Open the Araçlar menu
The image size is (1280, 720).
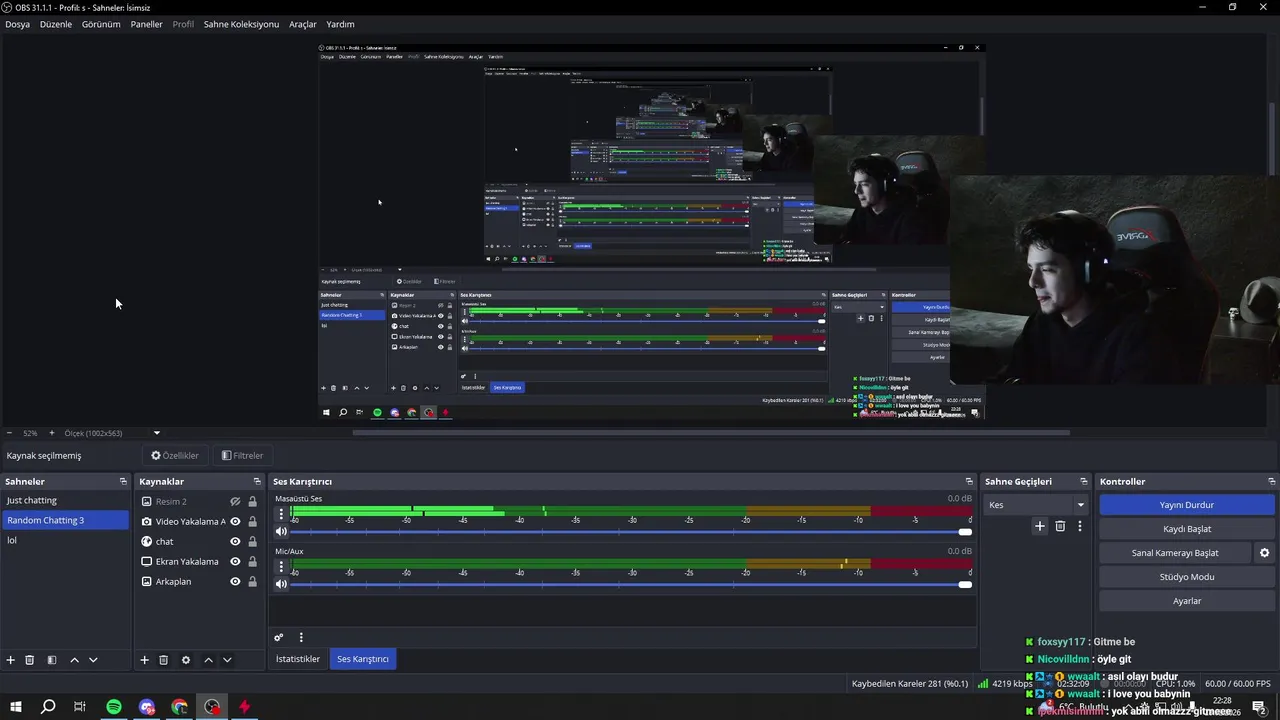click(x=303, y=24)
